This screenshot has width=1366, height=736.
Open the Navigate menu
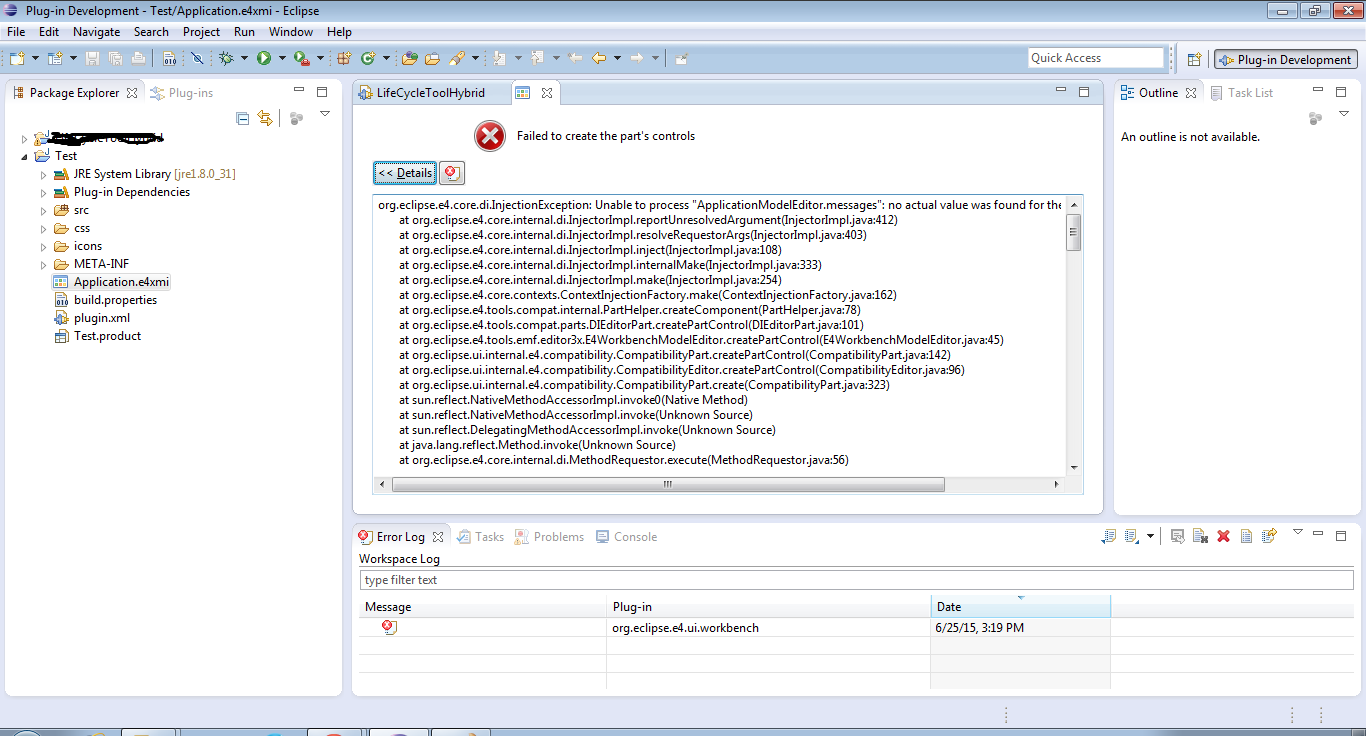tap(96, 32)
